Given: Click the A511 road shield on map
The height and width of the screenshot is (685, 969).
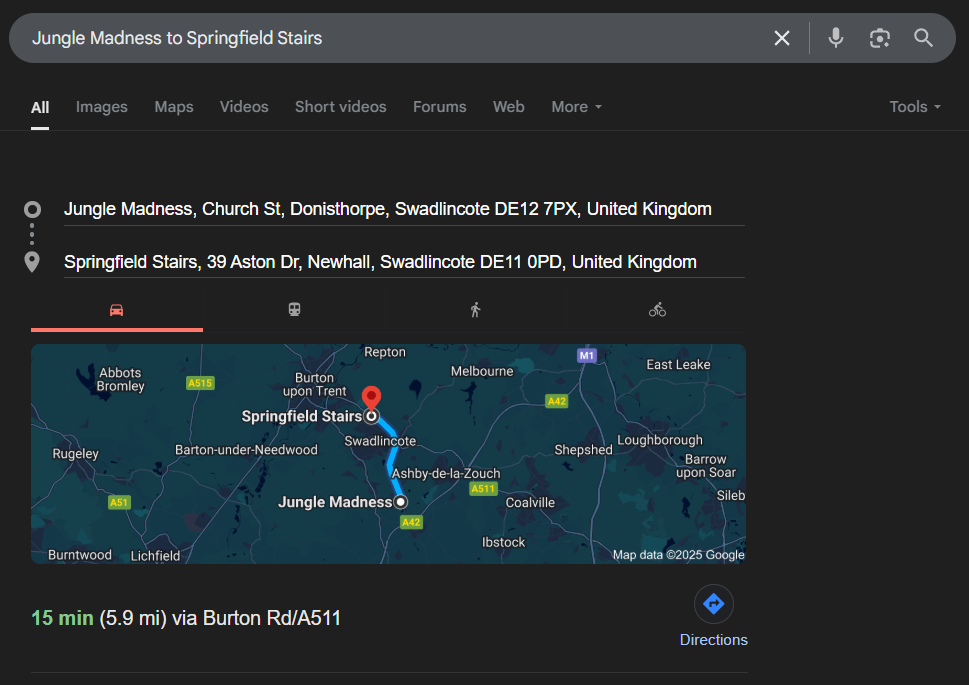Looking at the screenshot, I should coord(483,489).
